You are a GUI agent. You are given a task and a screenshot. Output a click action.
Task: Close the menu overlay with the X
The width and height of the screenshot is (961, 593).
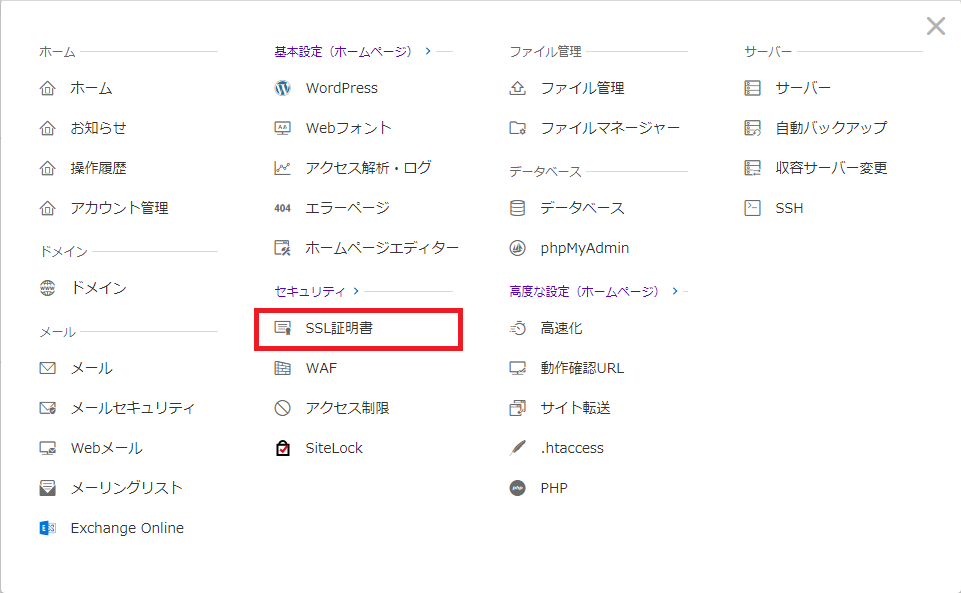[935, 26]
